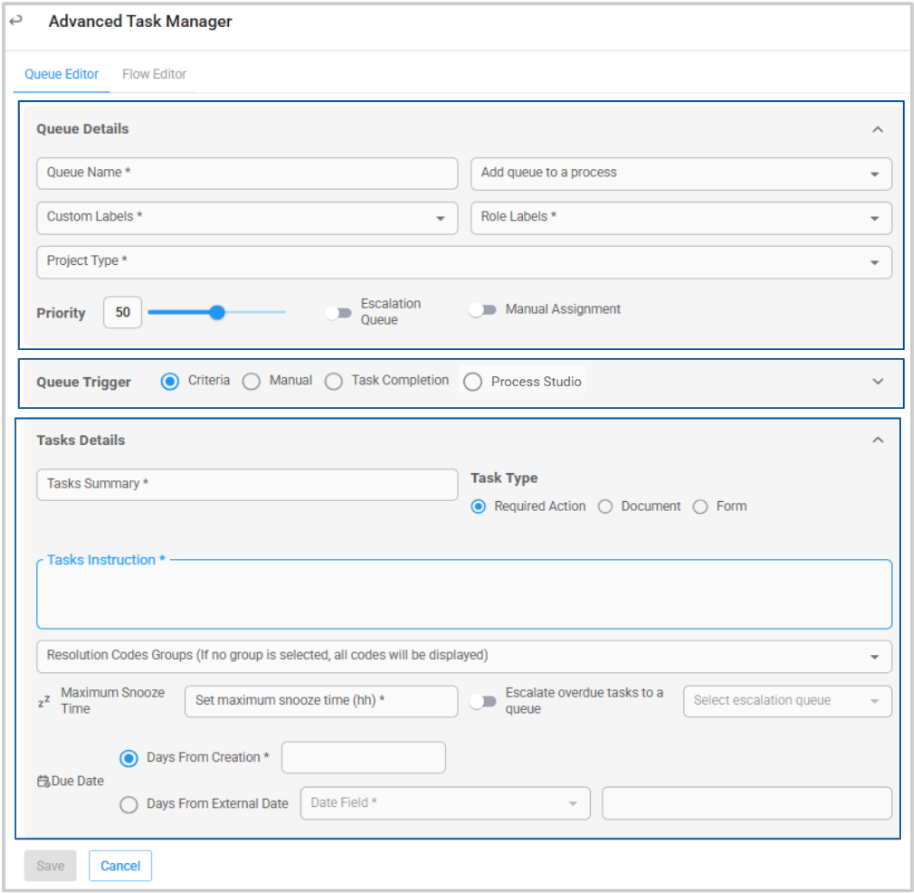
Task: Select Days From External Date option
Action: [x=129, y=804]
